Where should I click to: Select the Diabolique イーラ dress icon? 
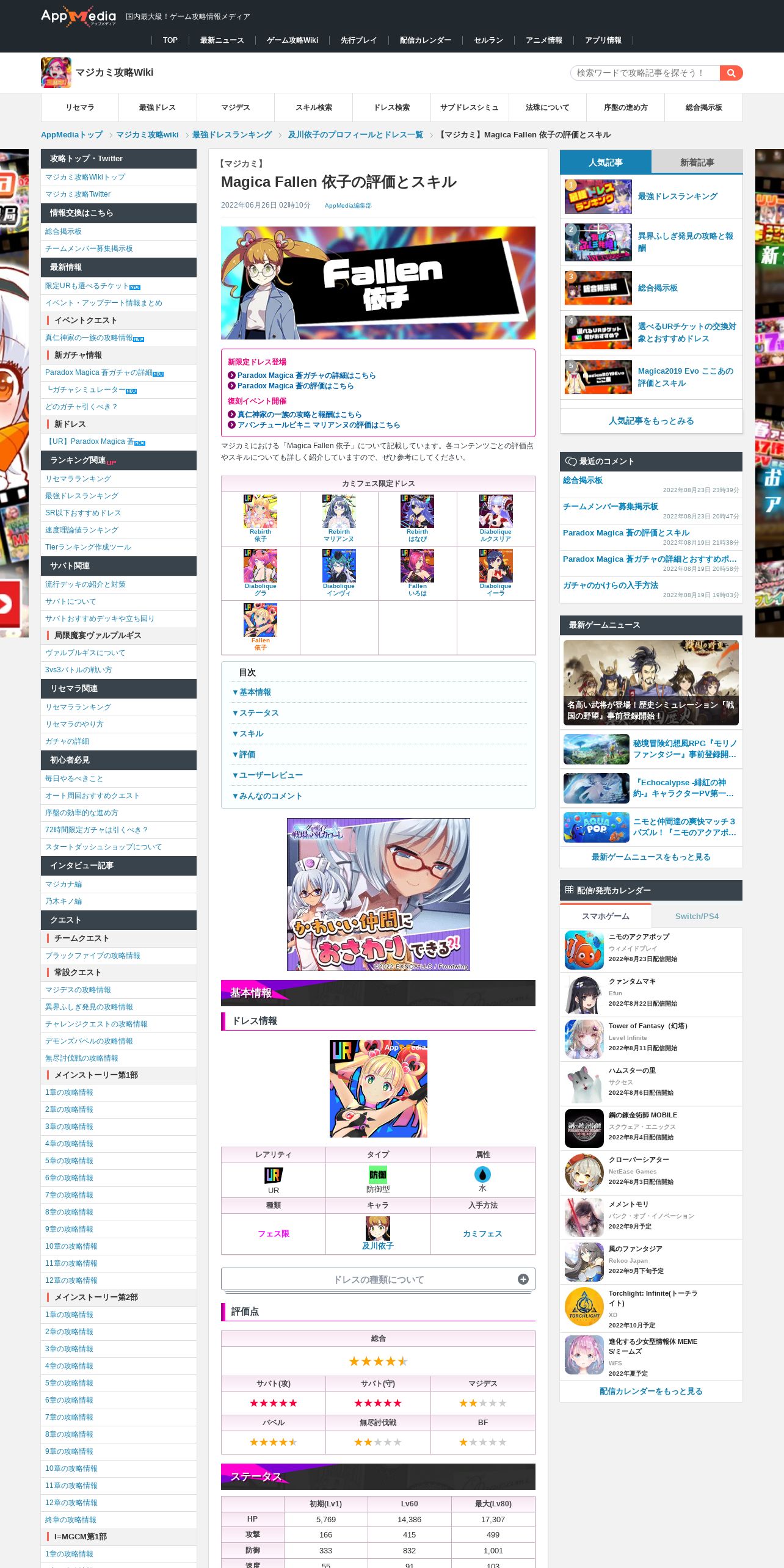[496, 566]
